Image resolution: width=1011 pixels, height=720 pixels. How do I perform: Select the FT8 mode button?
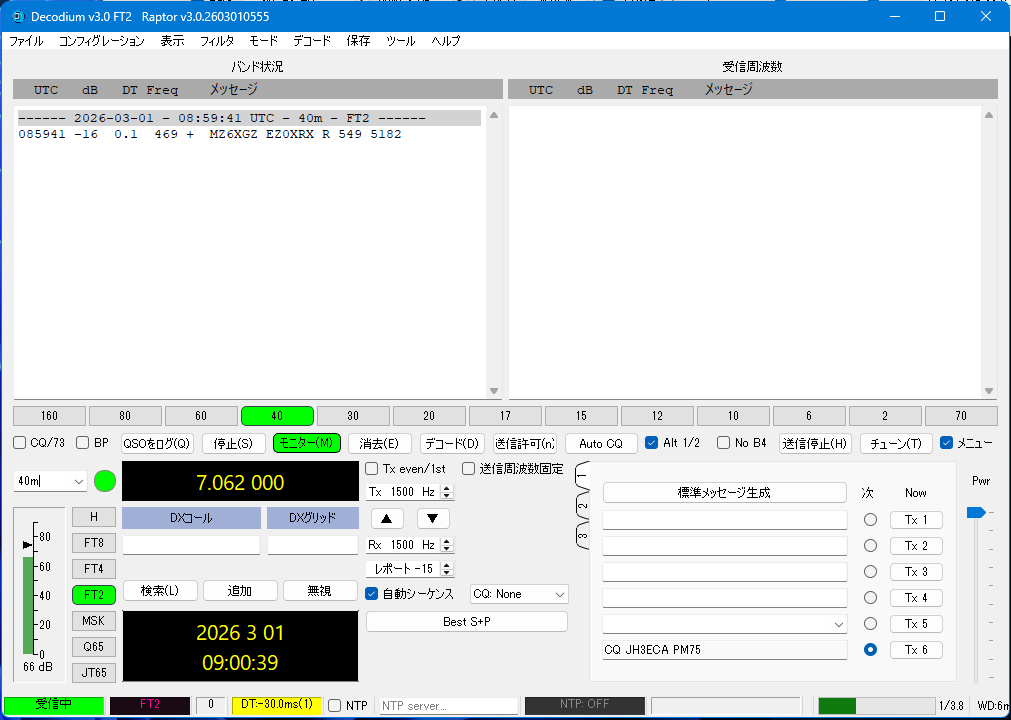pos(94,543)
